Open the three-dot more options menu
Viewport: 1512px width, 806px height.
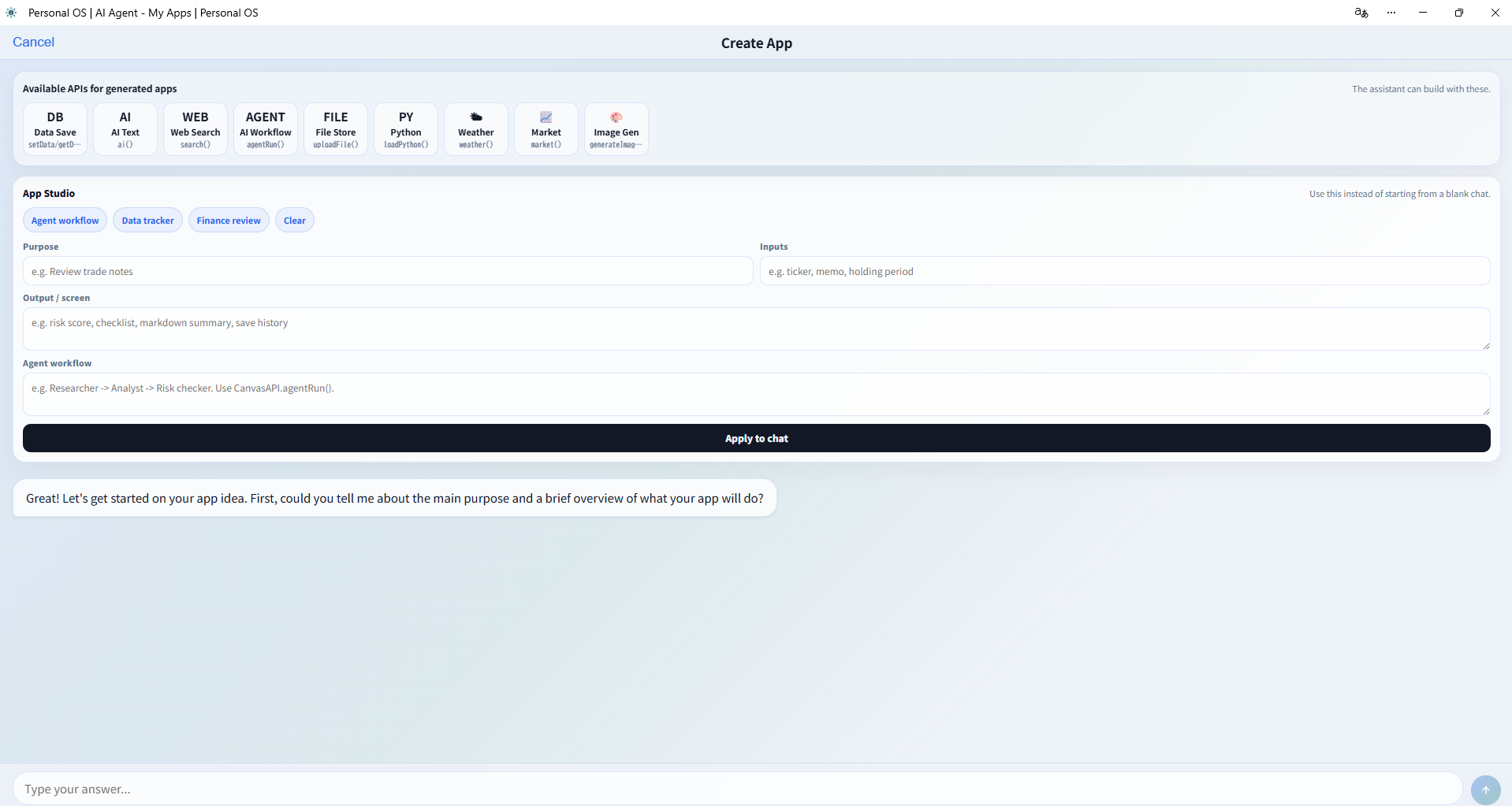click(x=1391, y=13)
